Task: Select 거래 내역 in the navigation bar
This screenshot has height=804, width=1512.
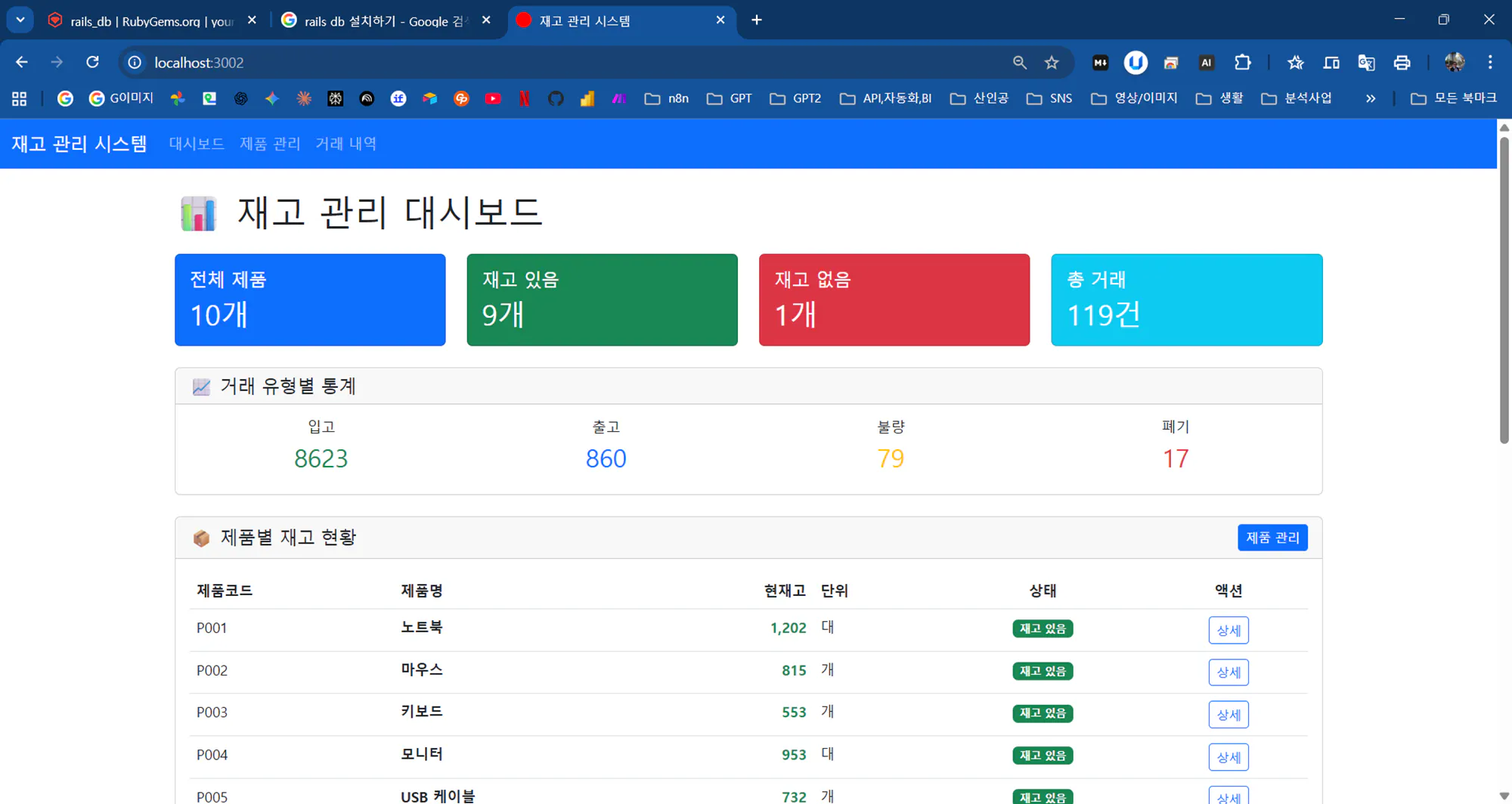Action: pyautogui.click(x=345, y=144)
